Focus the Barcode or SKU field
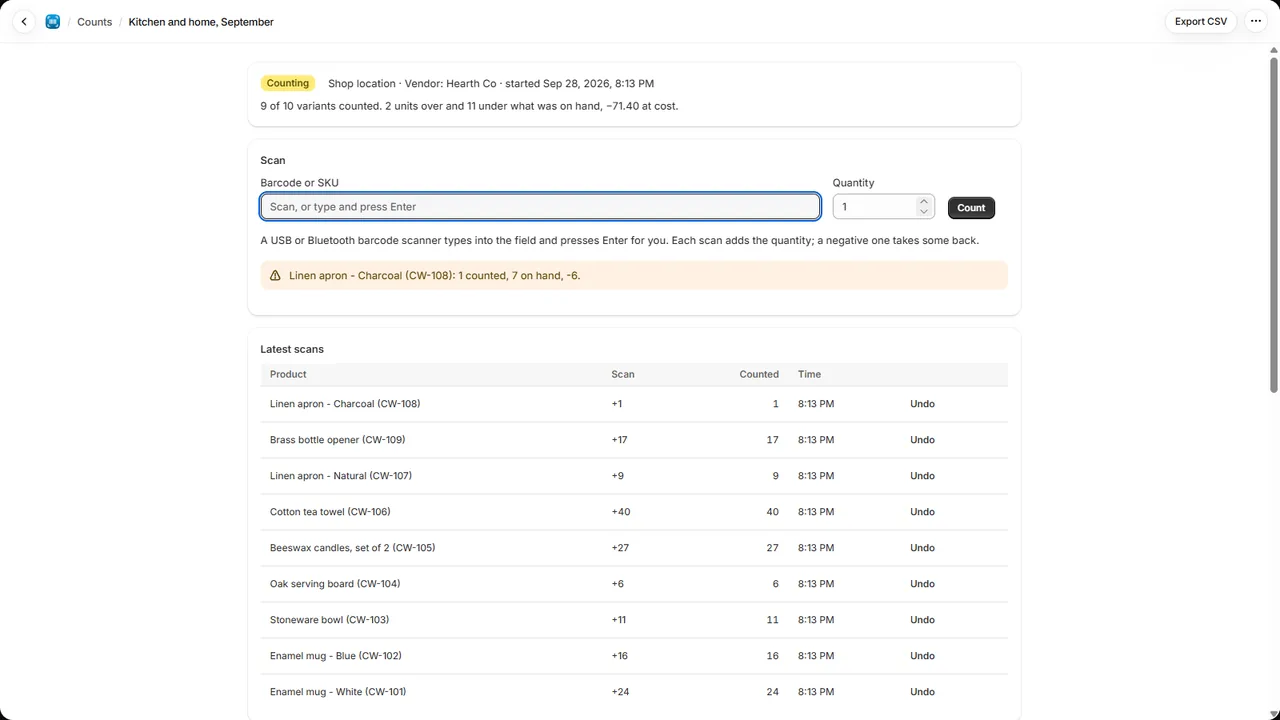Screen dimensions: 1280x720 (540, 206)
